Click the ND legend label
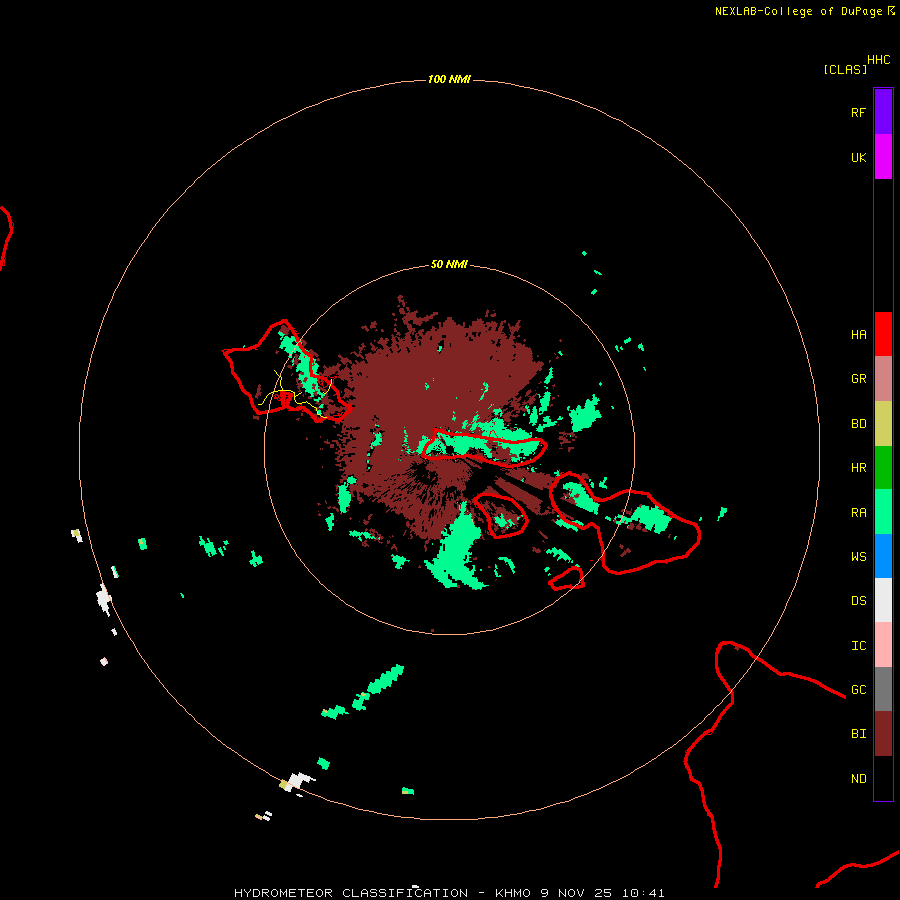This screenshot has width=900, height=900. tap(858, 779)
